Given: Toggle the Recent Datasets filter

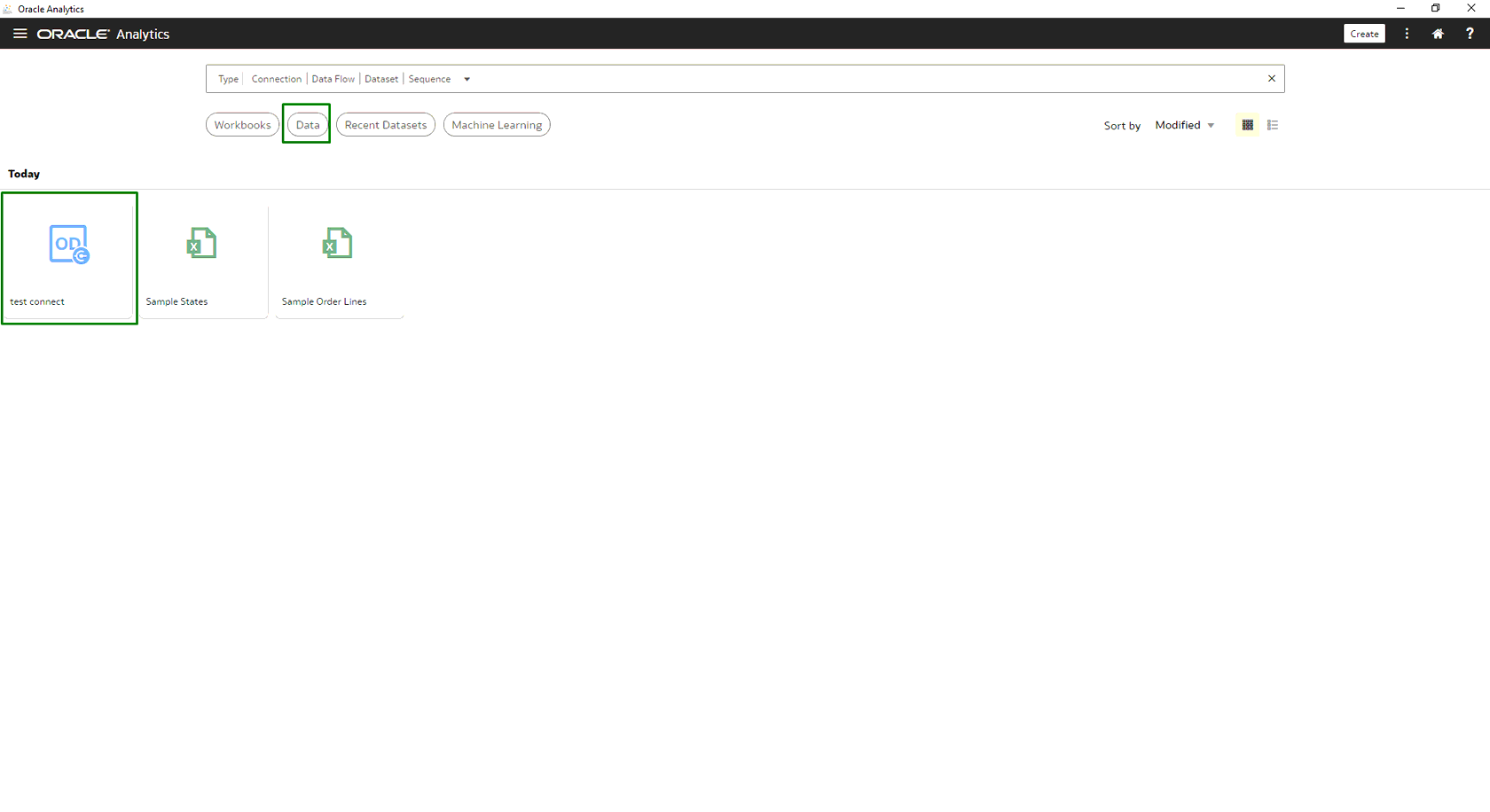Looking at the screenshot, I should pos(385,124).
